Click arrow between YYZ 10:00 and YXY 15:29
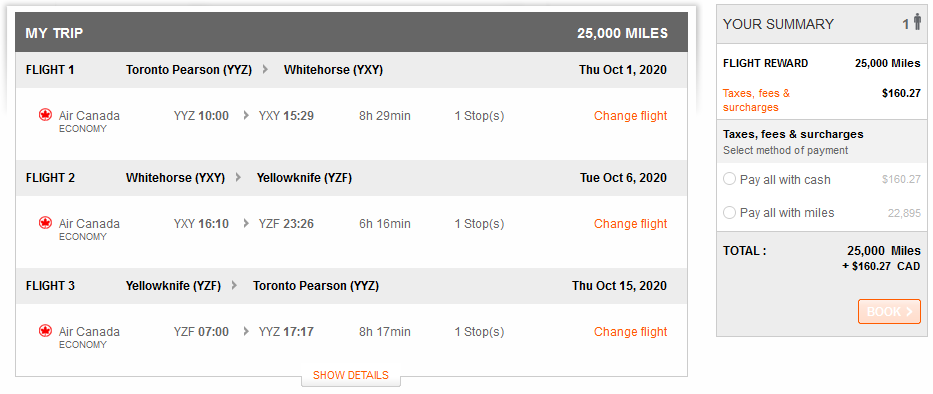Screen dimensions: 933x394 (x=246, y=115)
